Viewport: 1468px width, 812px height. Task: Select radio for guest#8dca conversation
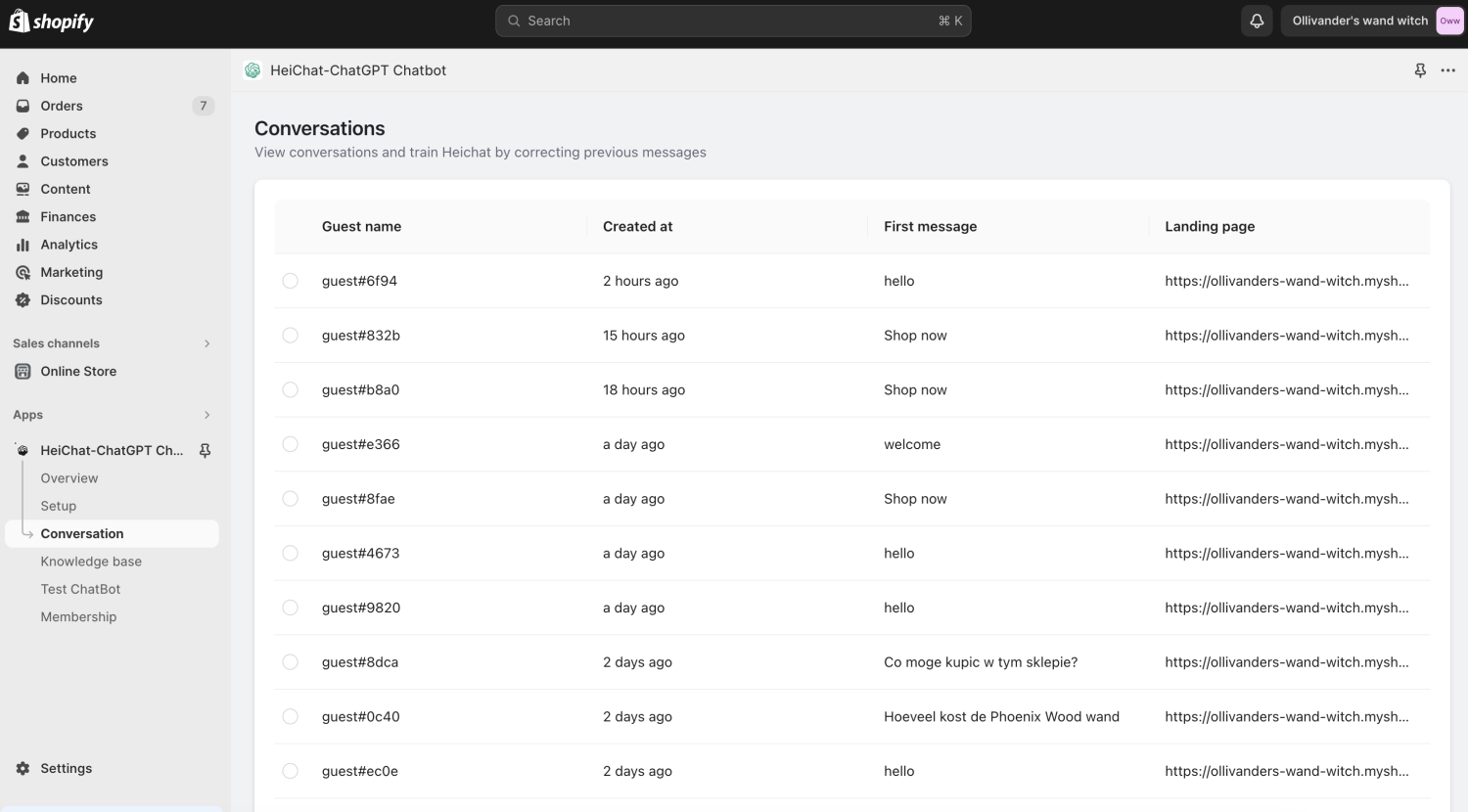click(291, 662)
